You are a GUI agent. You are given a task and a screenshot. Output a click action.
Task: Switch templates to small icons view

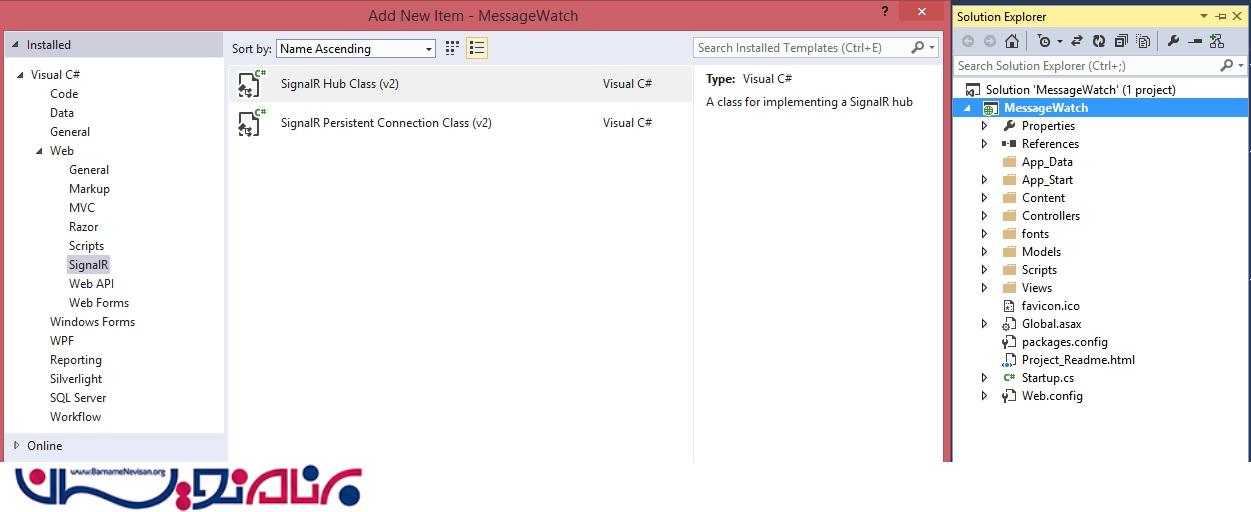pos(452,48)
